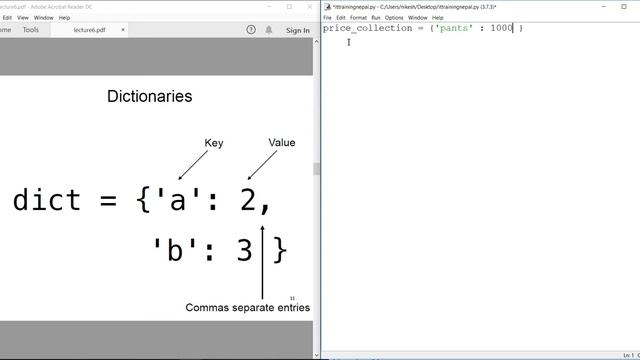Screen dimensions: 640x360
Task: Click the 'dict' word in the slide
Action: click(47, 200)
